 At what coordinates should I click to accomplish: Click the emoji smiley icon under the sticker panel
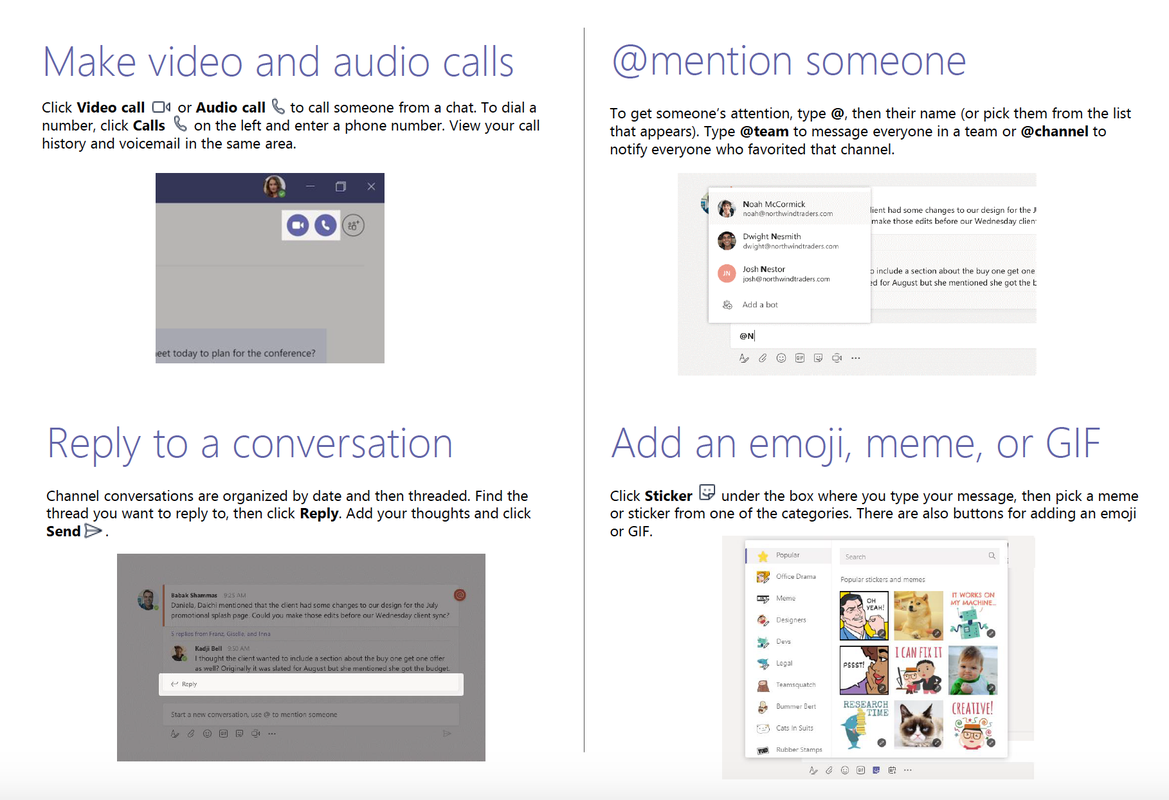tap(845, 770)
